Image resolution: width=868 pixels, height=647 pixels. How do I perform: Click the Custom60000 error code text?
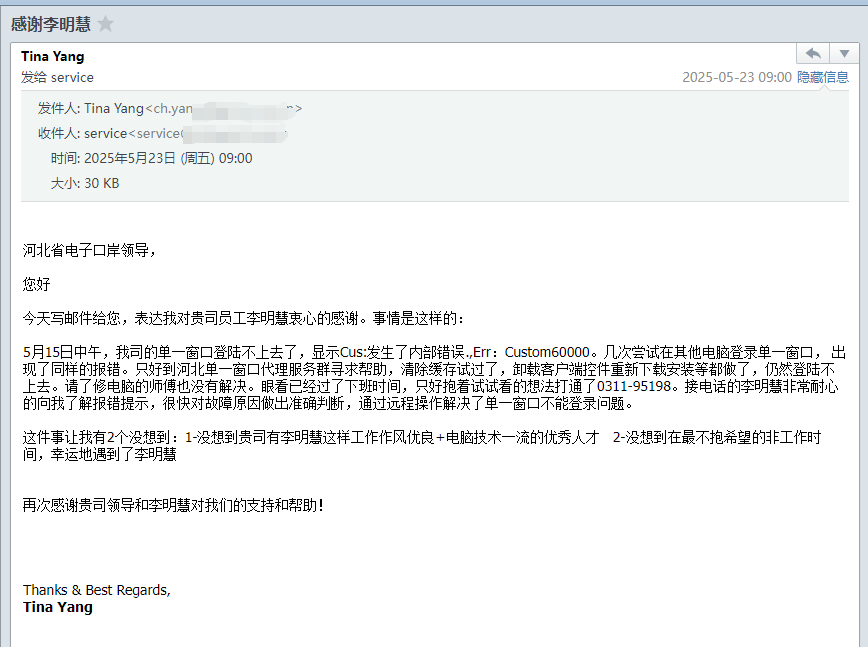[547, 352]
